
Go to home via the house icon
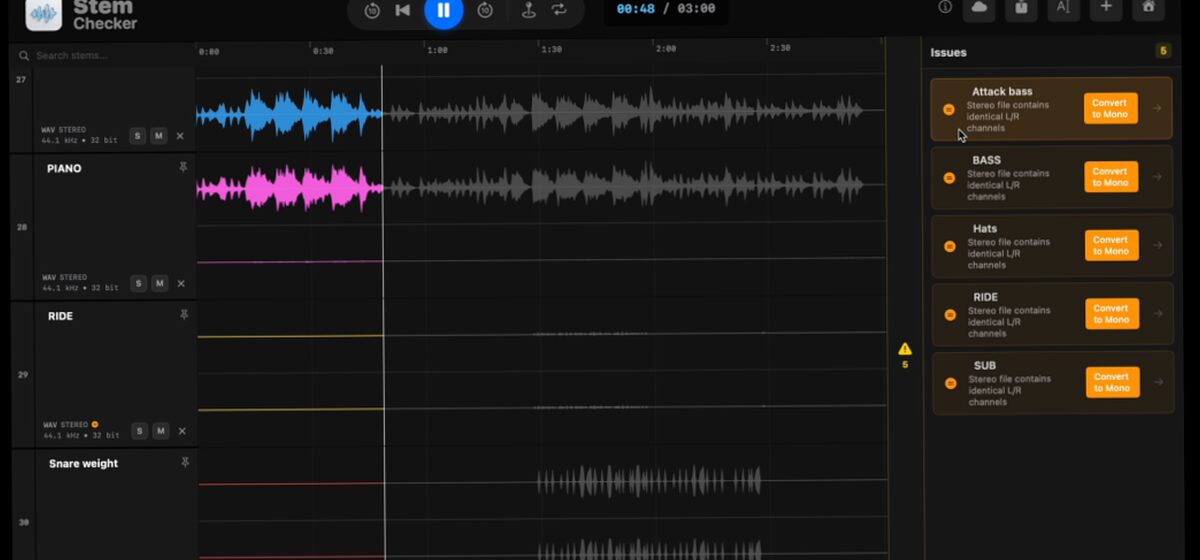tap(1148, 8)
